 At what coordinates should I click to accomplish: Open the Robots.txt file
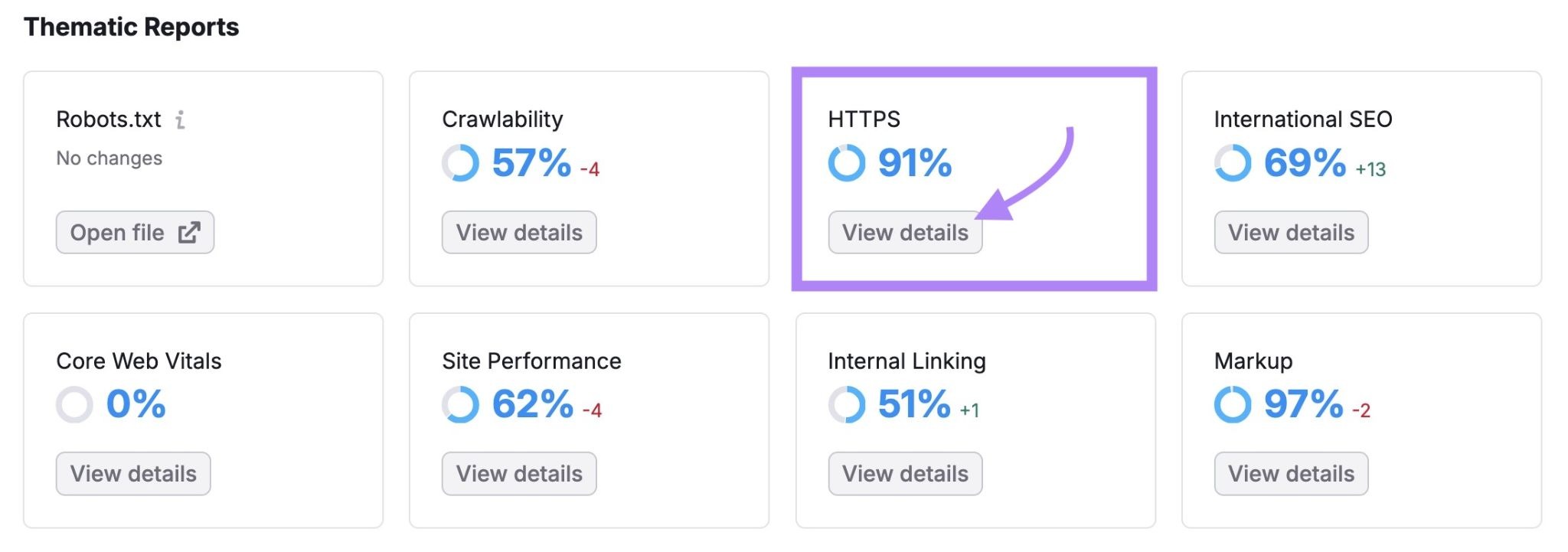(x=135, y=232)
